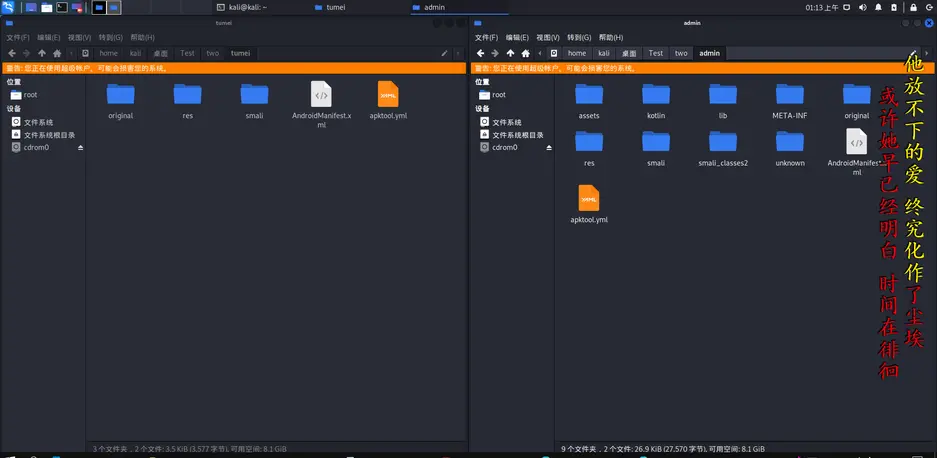Go to the home folder in the tumei window
This screenshot has height=458, width=937.
click(x=57, y=53)
